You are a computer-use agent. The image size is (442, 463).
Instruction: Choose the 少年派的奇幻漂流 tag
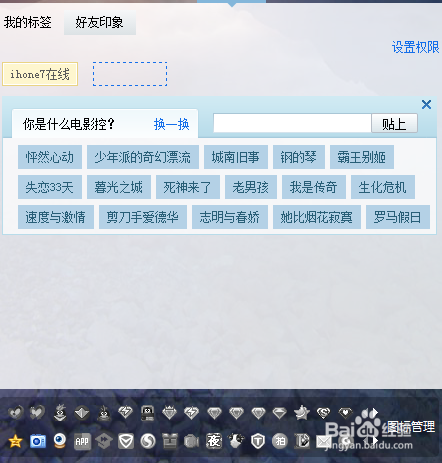143,157
